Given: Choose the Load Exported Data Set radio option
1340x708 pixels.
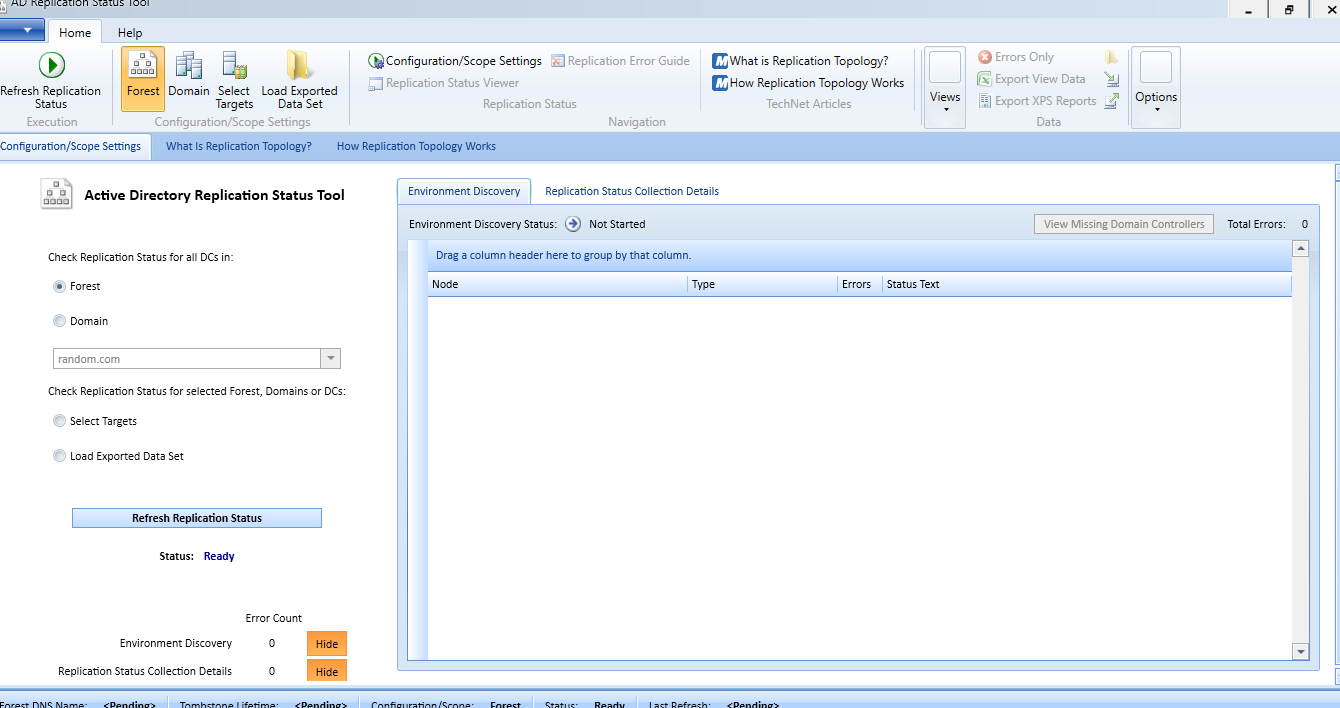Looking at the screenshot, I should 60,456.
